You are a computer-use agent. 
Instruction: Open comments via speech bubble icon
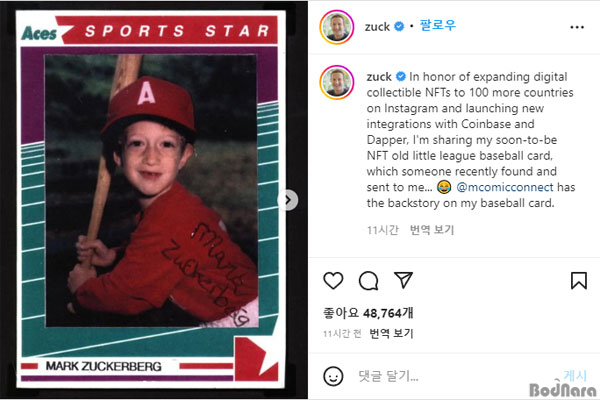[x=368, y=281]
